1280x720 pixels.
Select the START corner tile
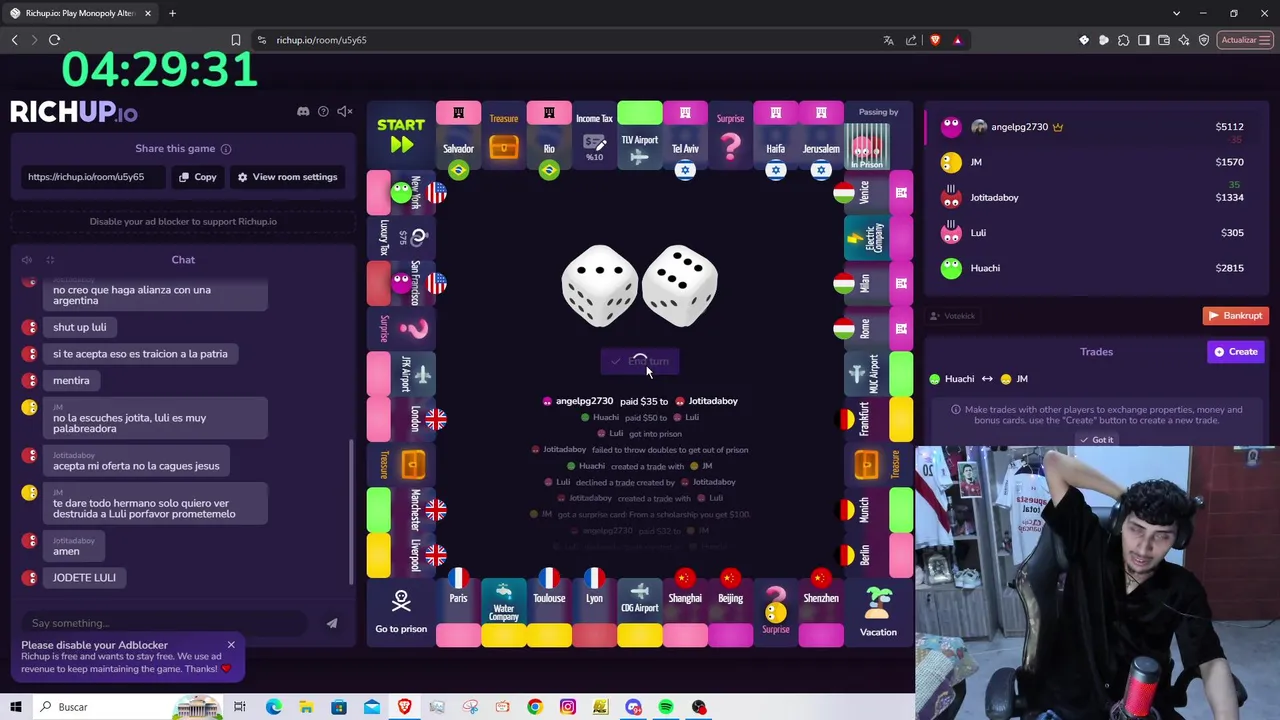tap(401, 137)
